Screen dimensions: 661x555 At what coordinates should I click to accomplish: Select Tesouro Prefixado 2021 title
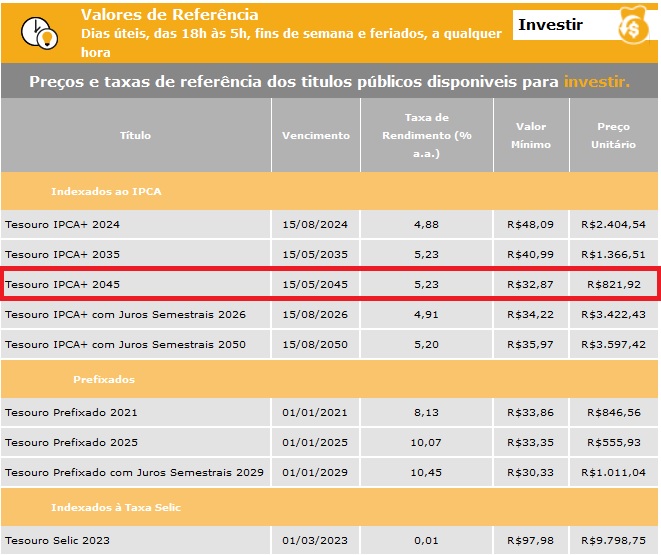click(71, 412)
